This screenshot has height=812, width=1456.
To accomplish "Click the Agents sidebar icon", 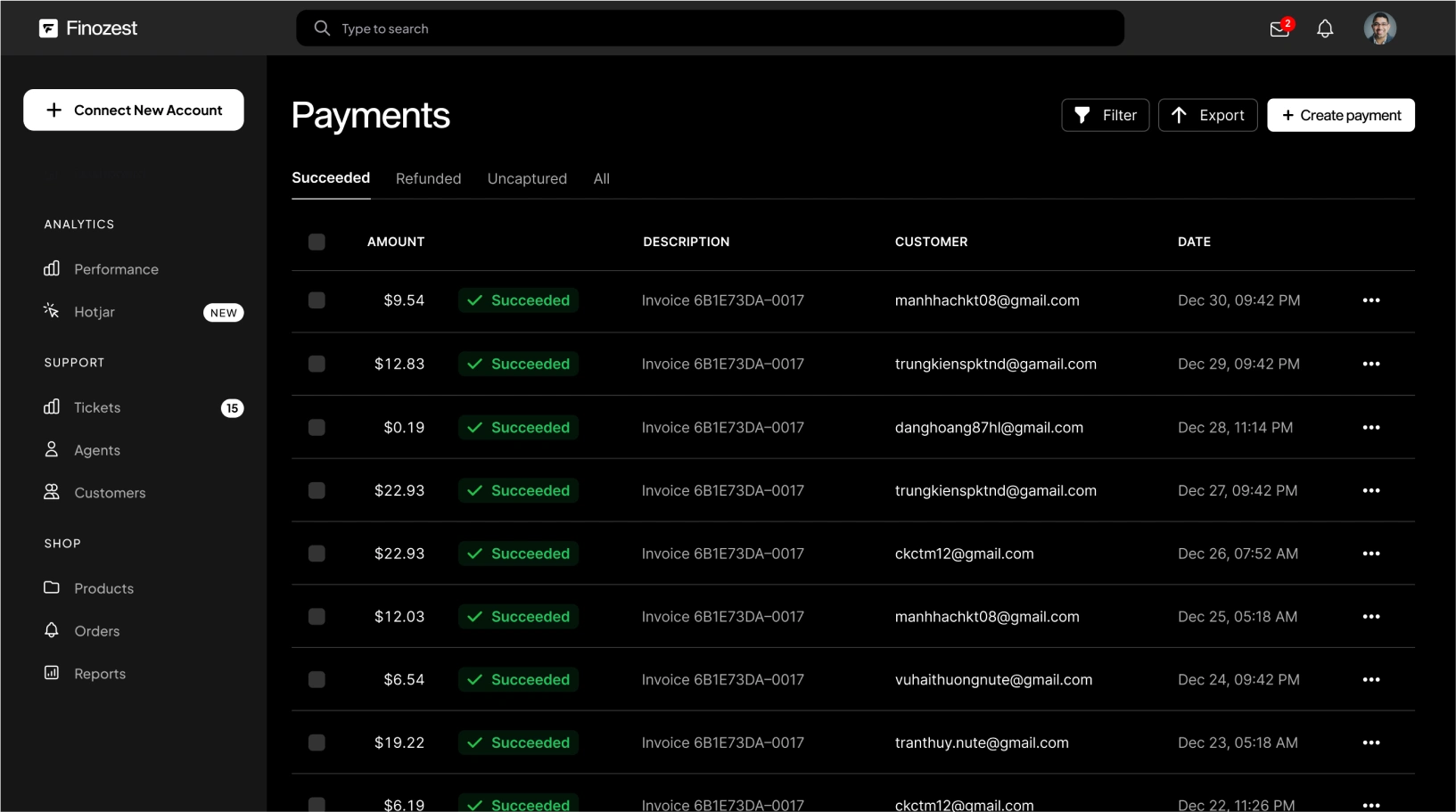I will tap(52, 450).
